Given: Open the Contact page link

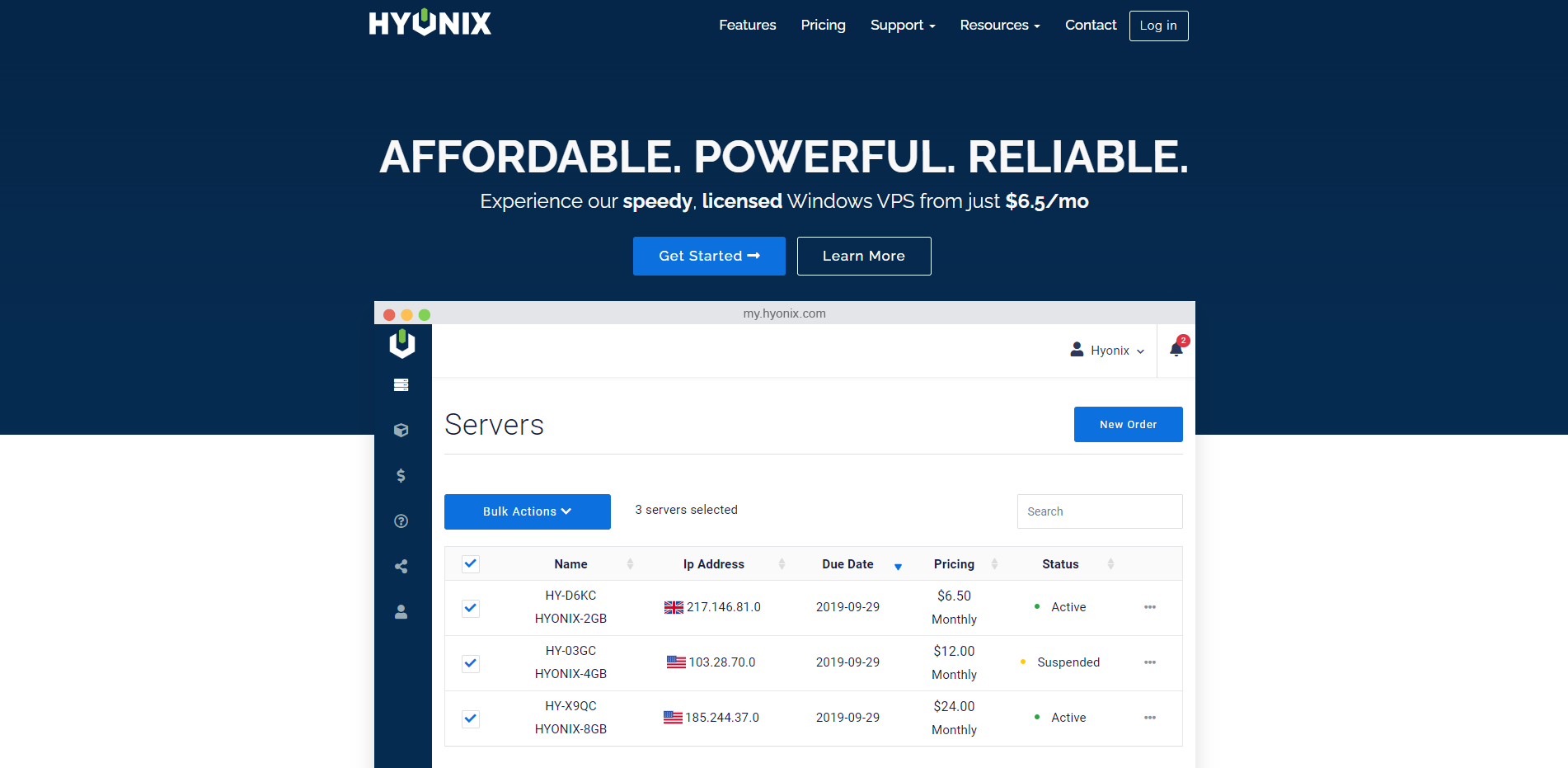Looking at the screenshot, I should [1091, 25].
